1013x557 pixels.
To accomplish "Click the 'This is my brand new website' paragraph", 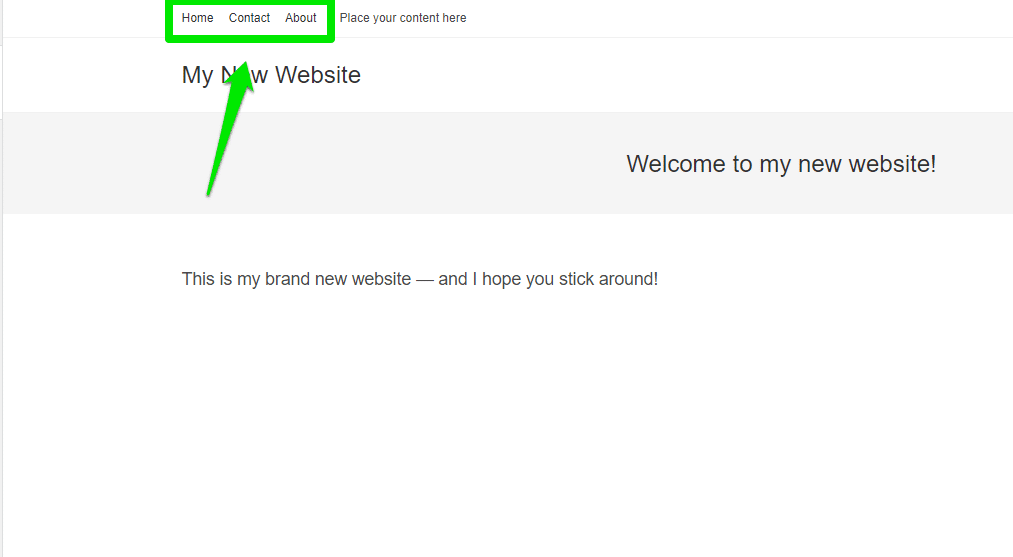I will pyautogui.click(x=420, y=279).
